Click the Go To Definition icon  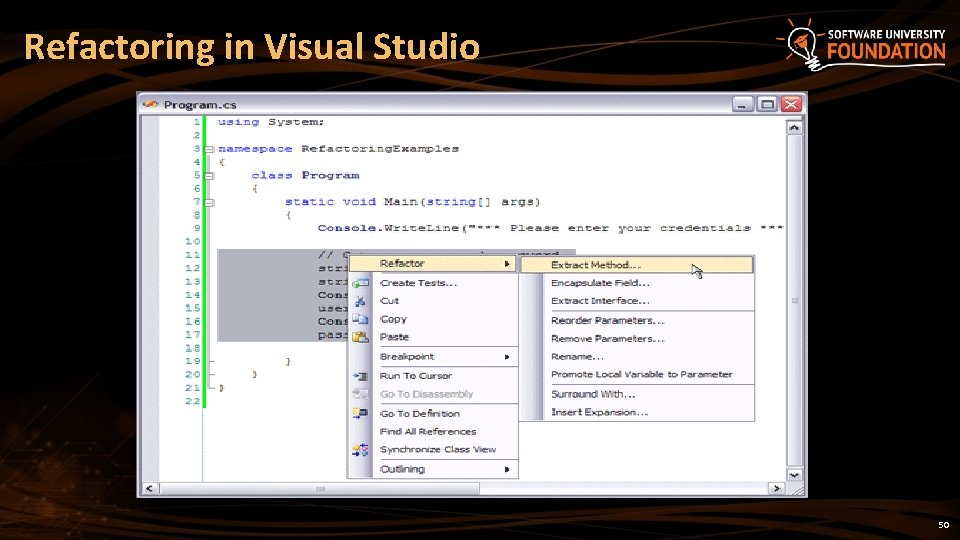coord(360,414)
